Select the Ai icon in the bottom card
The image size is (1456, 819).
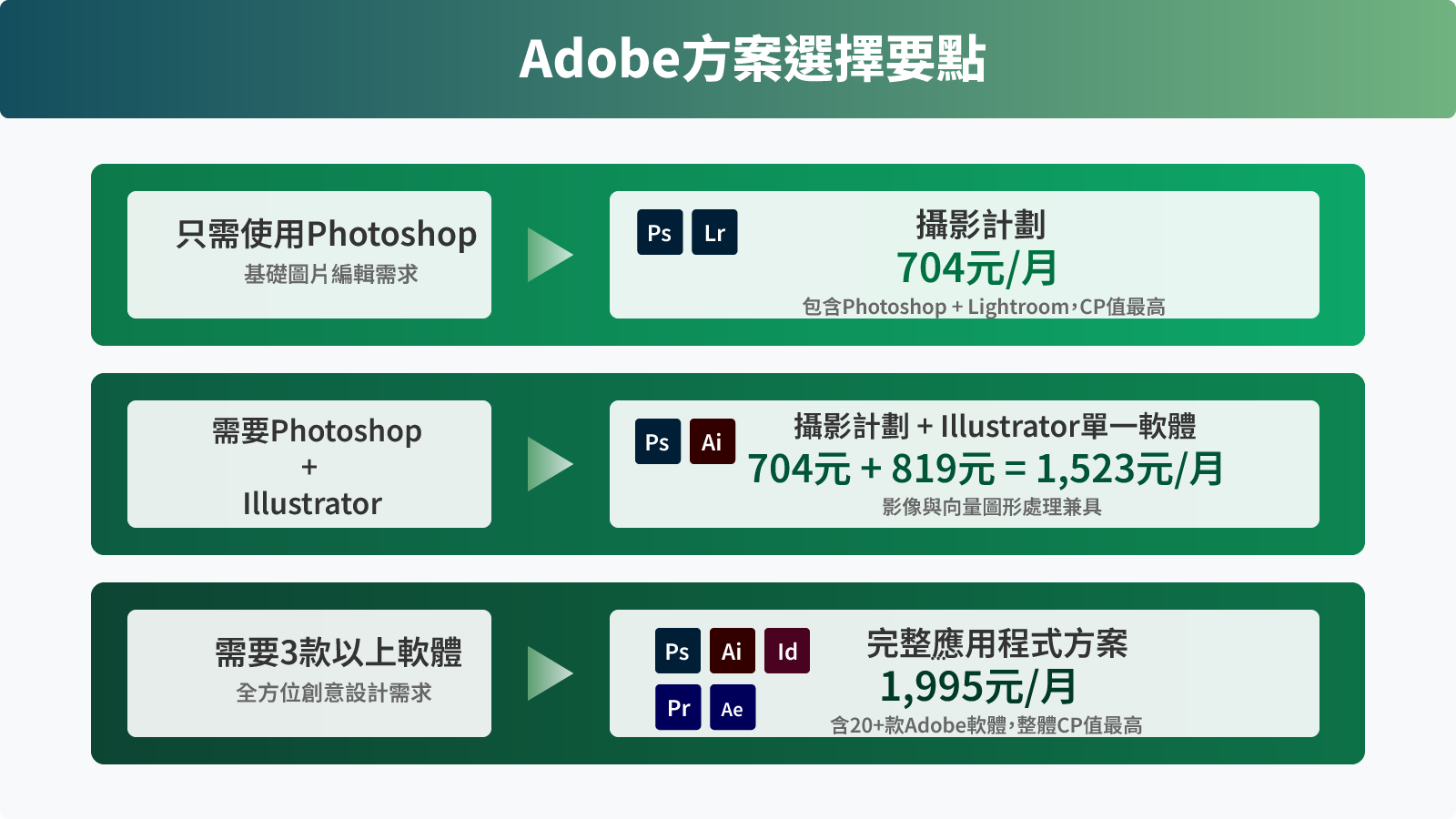coord(732,652)
